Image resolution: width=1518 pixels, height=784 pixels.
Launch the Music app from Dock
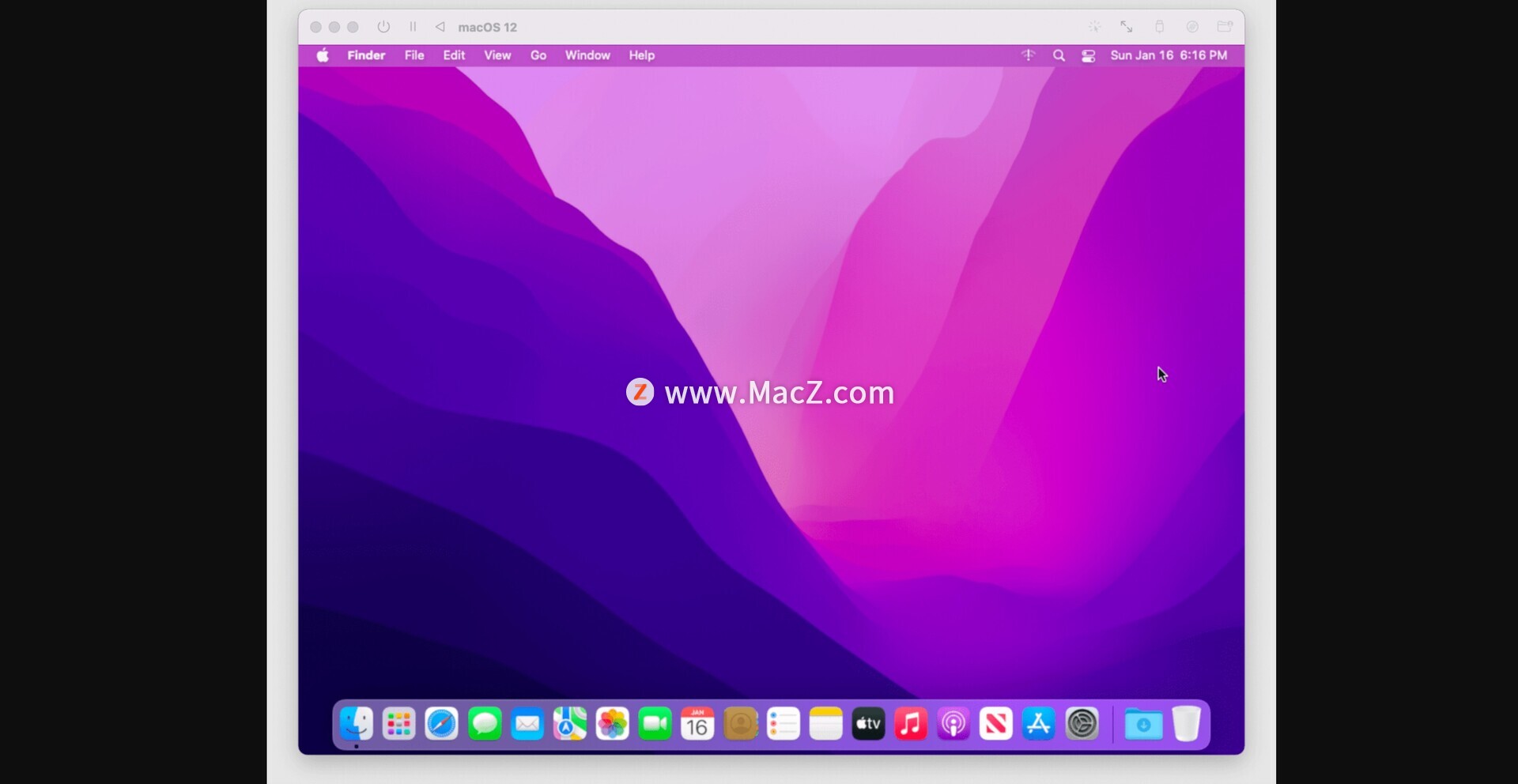point(911,724)
